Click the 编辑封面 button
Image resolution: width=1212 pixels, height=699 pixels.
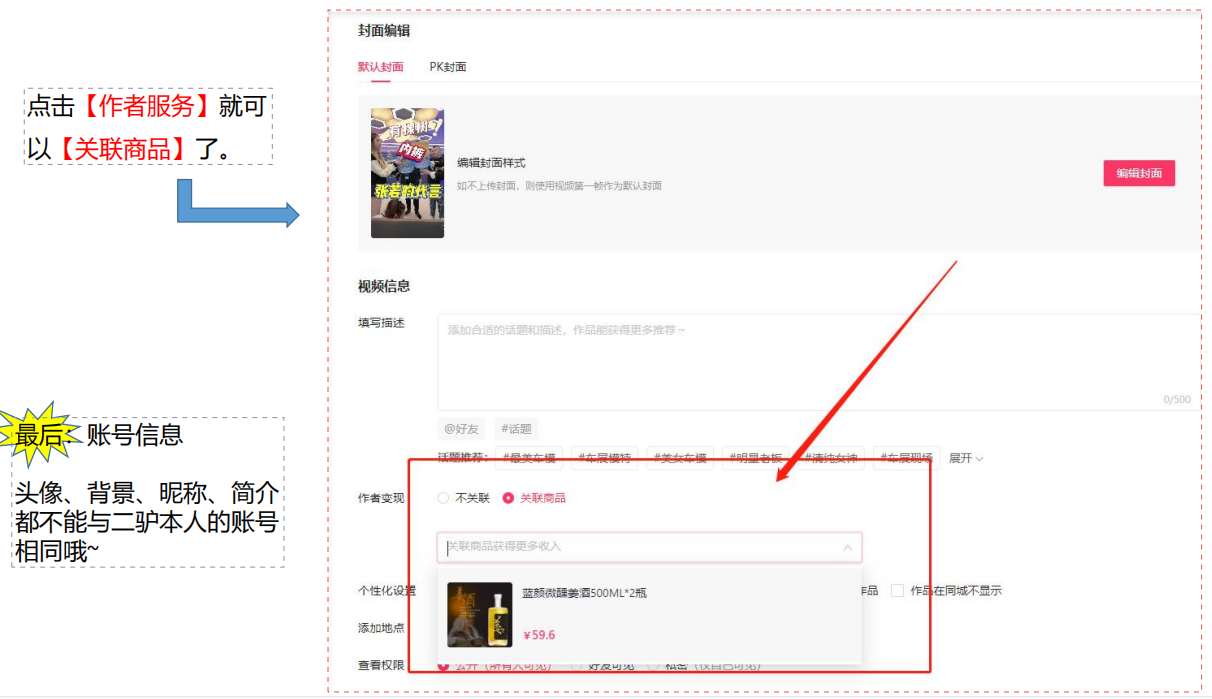pyautogui.click(x=1139, y=173)
